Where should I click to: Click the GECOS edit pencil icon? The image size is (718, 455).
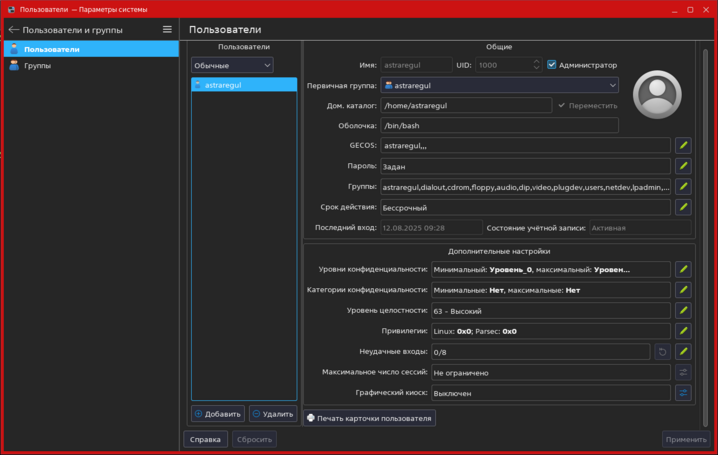coord(683,146)
